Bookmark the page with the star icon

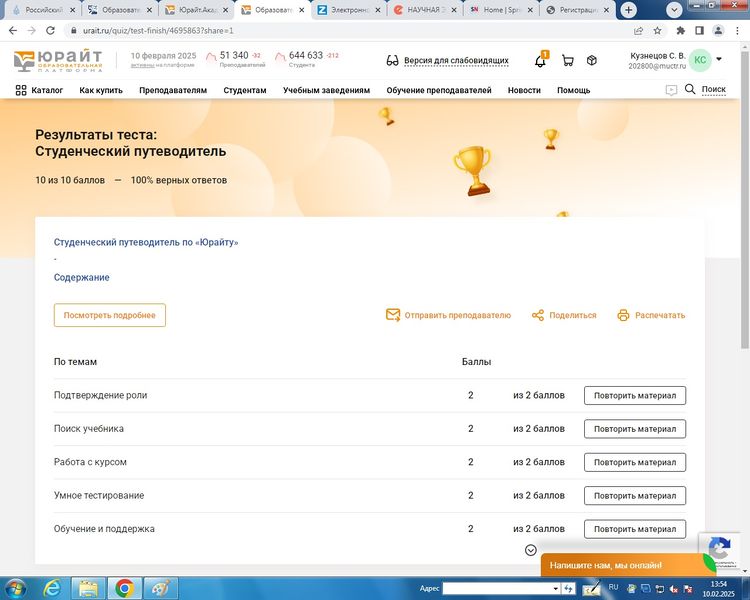(658, 31)
